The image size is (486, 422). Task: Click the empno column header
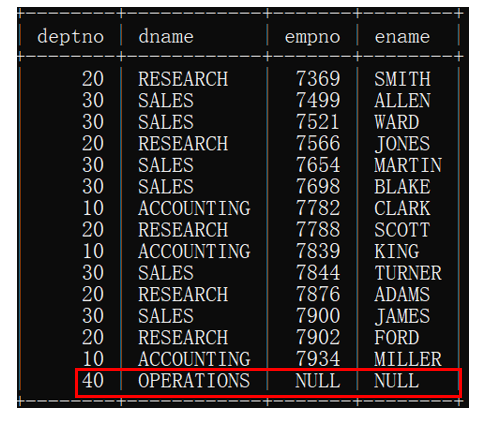pos(312,38)
